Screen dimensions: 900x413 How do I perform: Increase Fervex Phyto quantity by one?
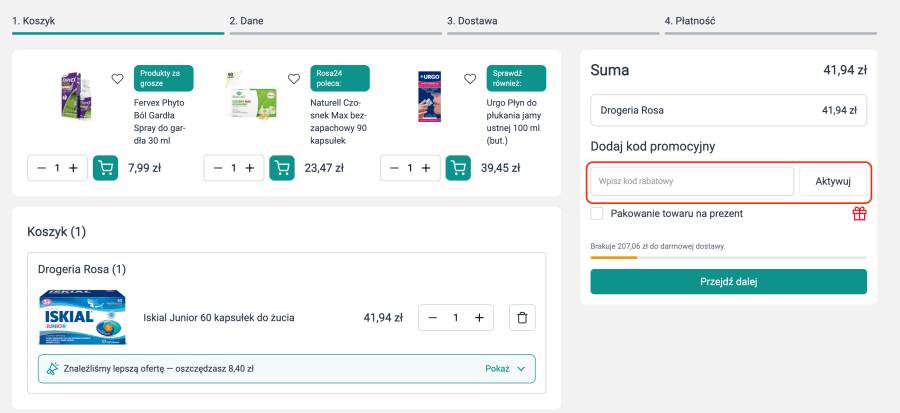[x=73, y=168]
